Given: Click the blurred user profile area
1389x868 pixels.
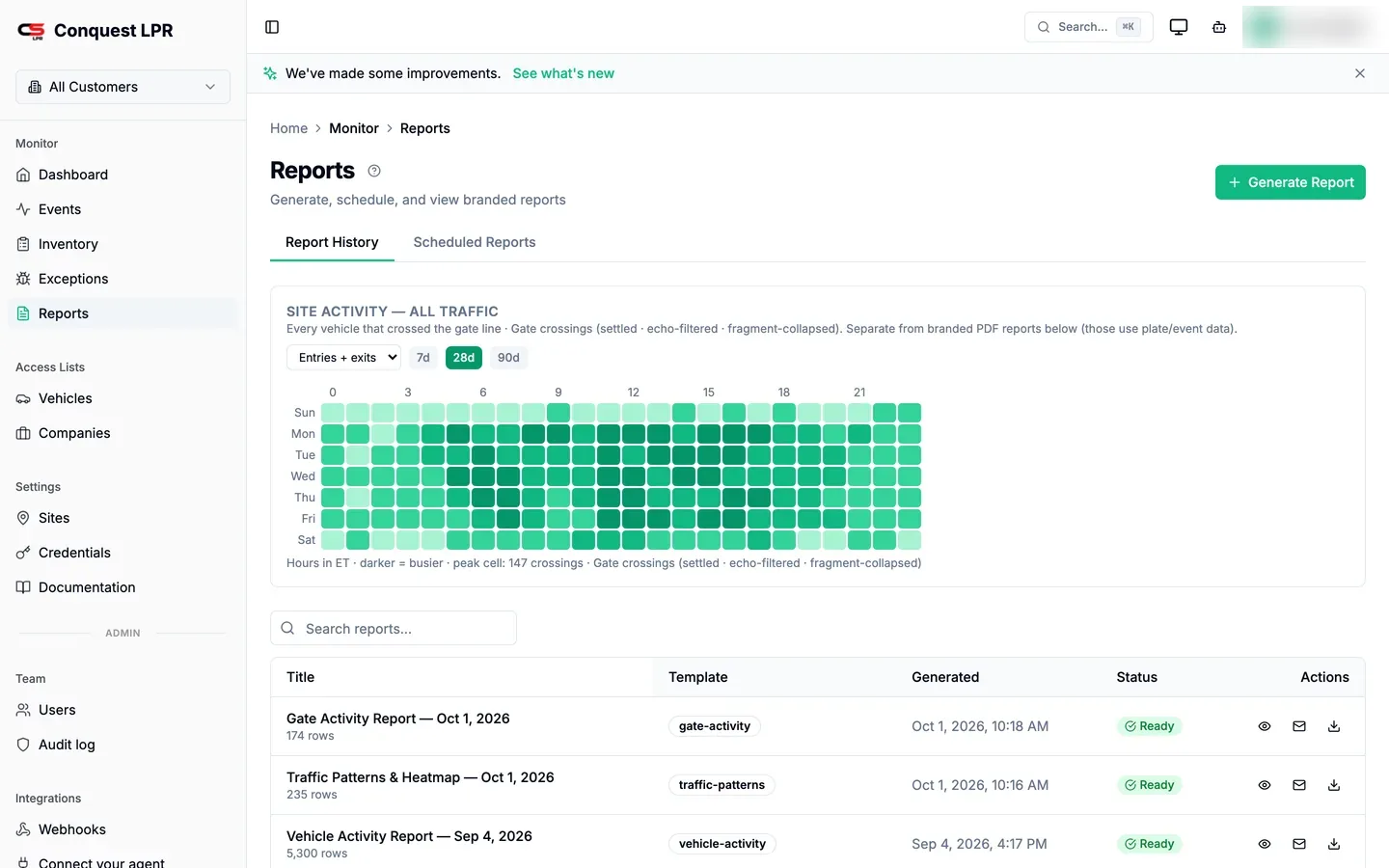Looking at the screenshot, I should (x=1310, y=27).
